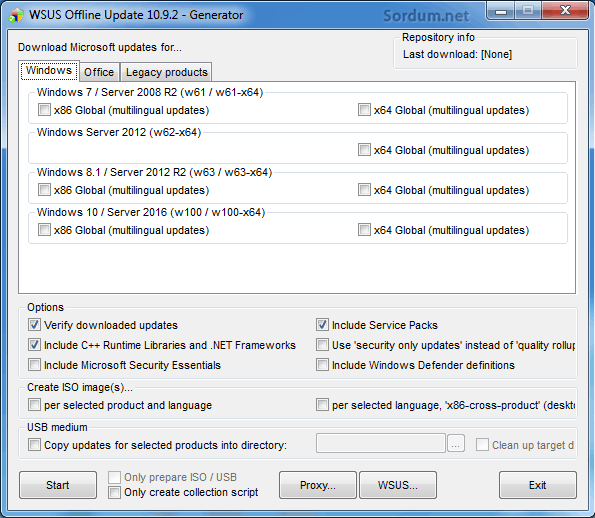
Task: Minimize the WSUS Offline Update window
Action: coord(501,11)
